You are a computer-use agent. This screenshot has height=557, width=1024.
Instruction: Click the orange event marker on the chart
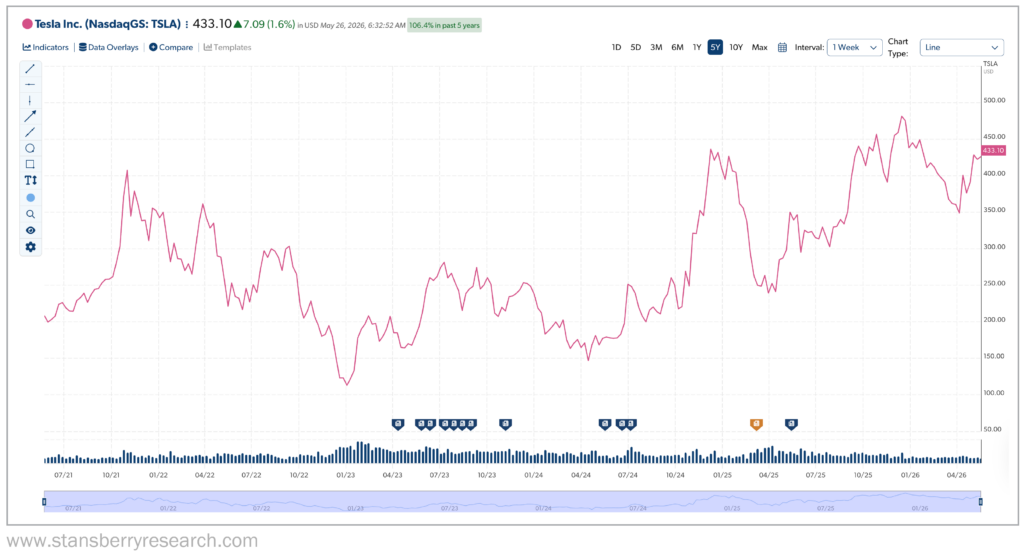click(x=756, y=424)
